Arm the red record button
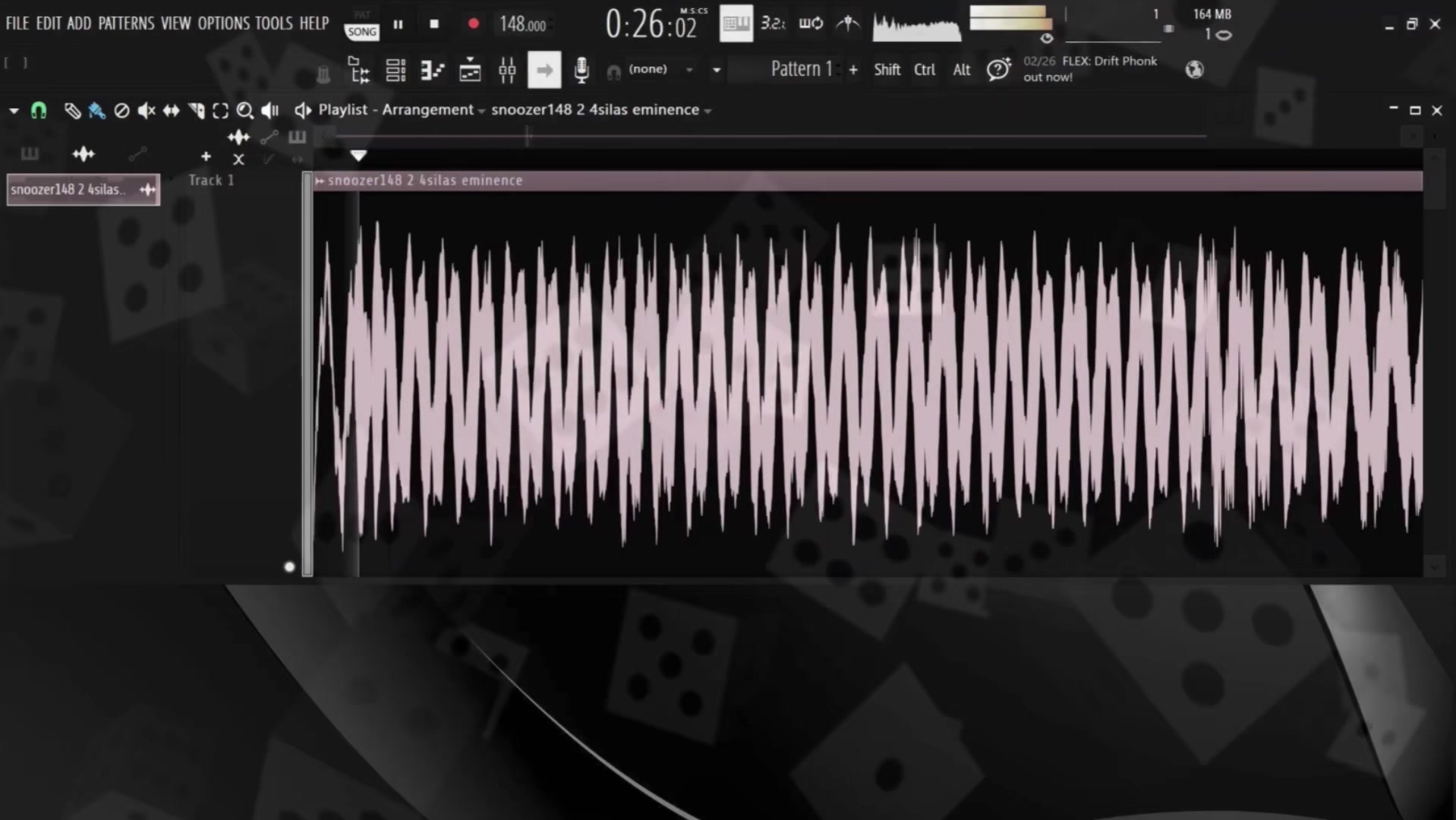 474,24
